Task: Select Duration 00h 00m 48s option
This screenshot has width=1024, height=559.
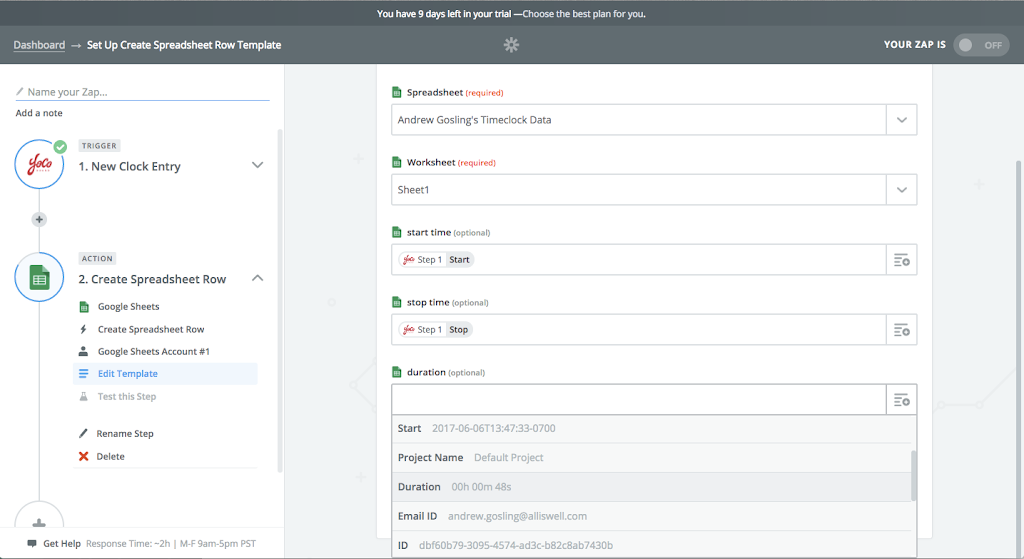Action: pyautogui.click(x=651, y=487)
